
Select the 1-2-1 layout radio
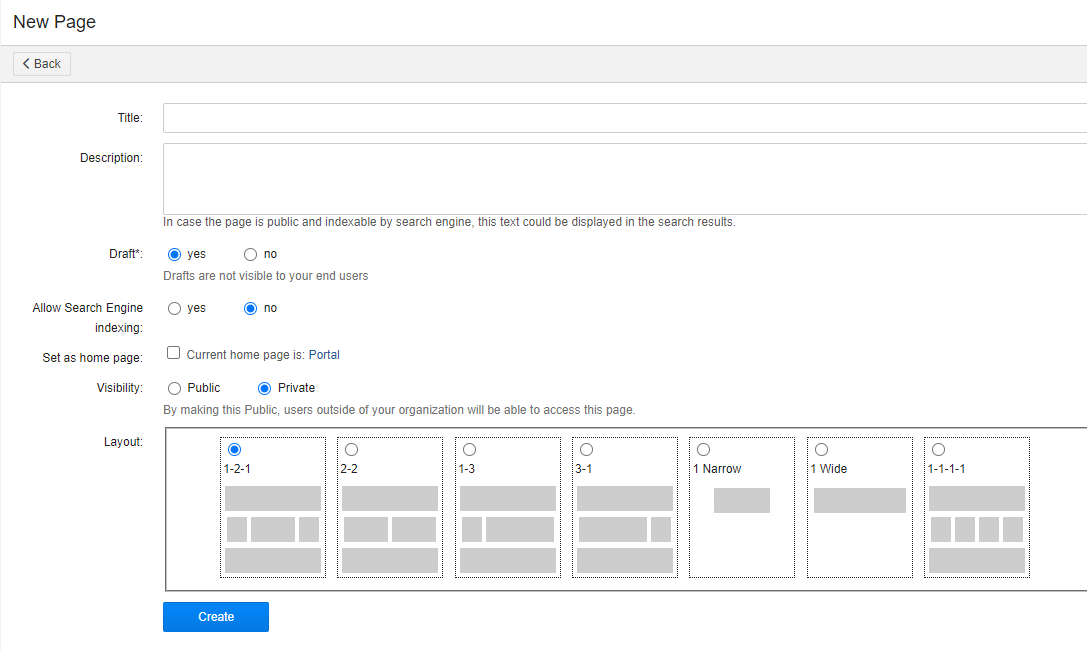pyautogui.click(x=234, y=450)
